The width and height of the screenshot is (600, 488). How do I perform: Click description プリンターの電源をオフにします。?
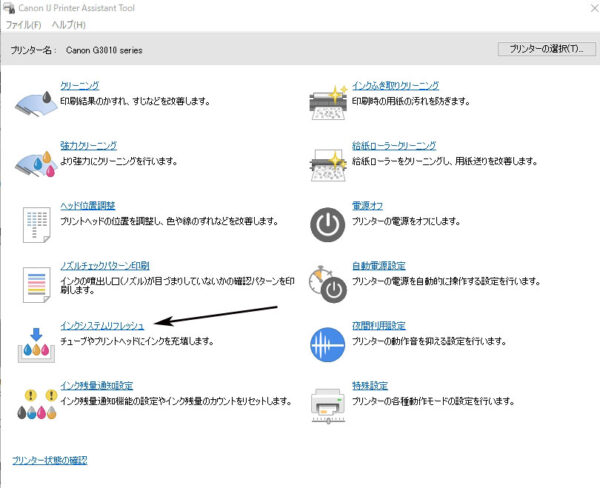click(x=406, y=221)
